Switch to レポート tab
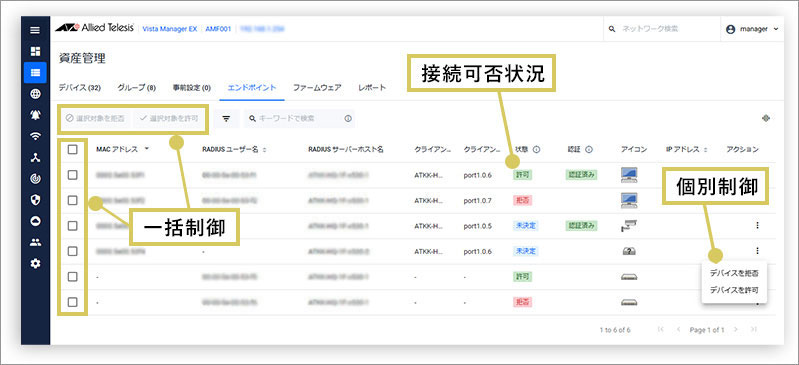 pos(372,88)
